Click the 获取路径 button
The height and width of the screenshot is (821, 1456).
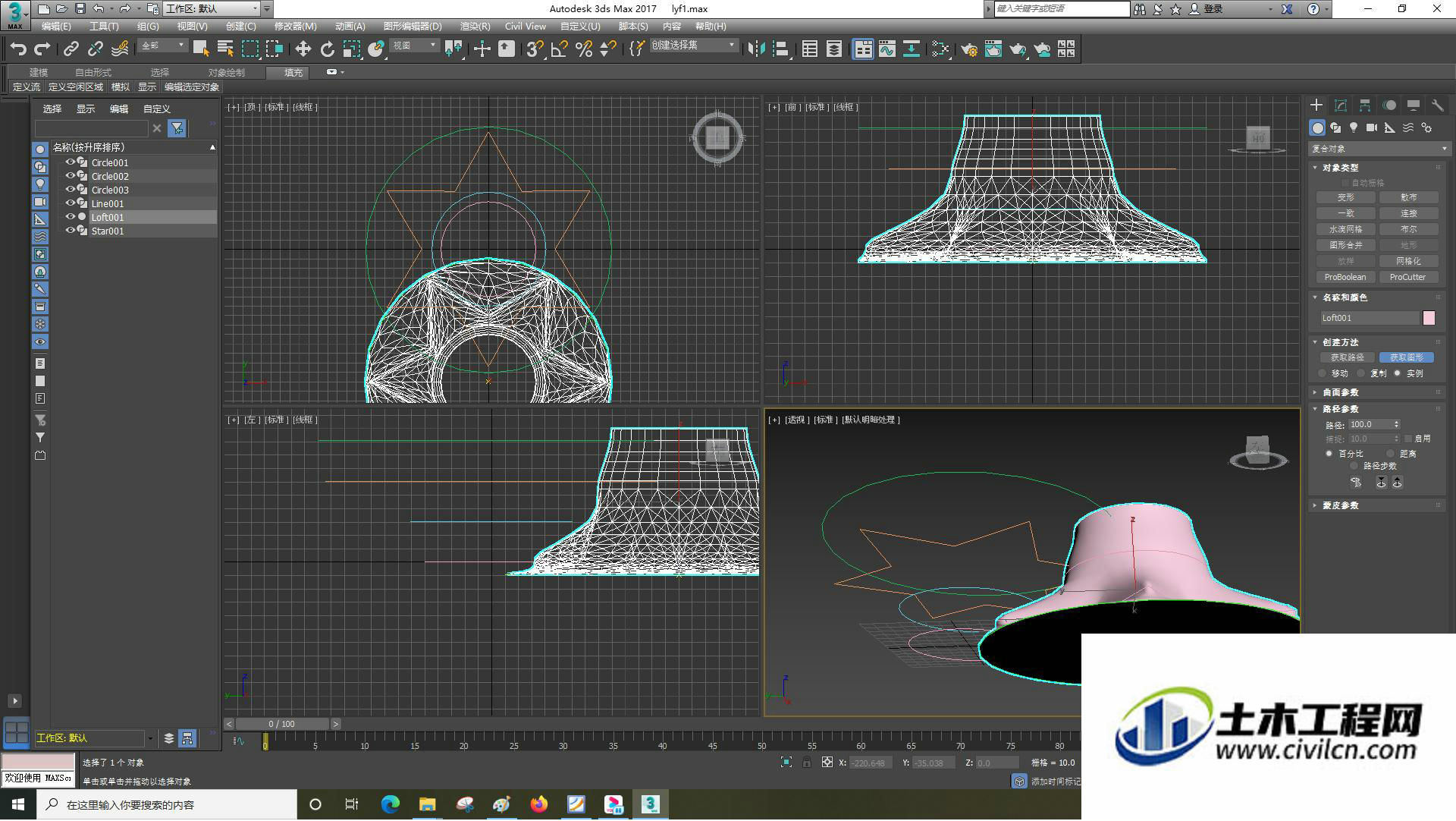[x=1347, y=357]
